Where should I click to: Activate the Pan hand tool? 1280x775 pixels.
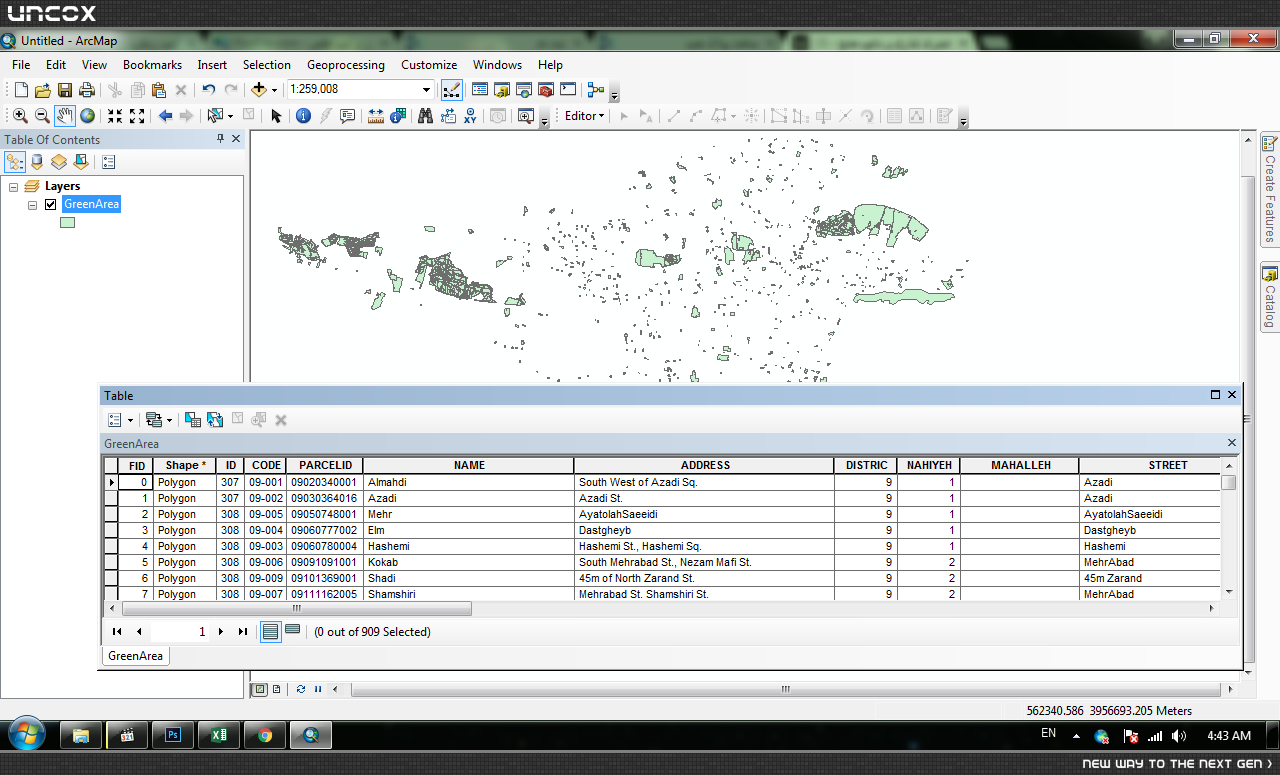pyautogui.click(x=65, y=116)
